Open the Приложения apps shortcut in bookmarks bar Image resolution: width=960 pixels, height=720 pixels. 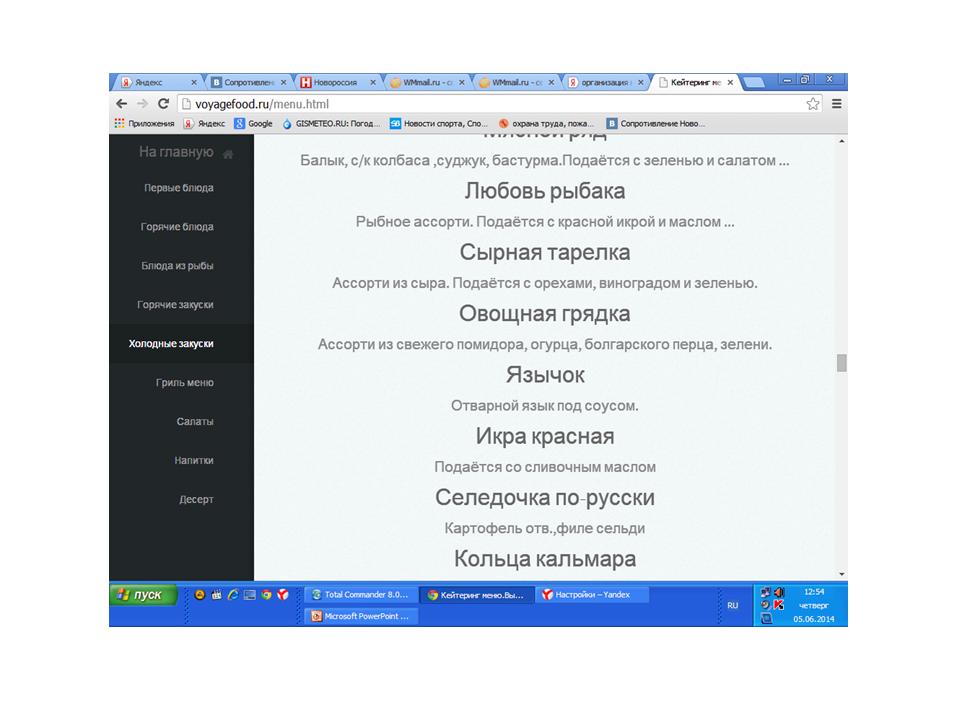click(144, 124)
